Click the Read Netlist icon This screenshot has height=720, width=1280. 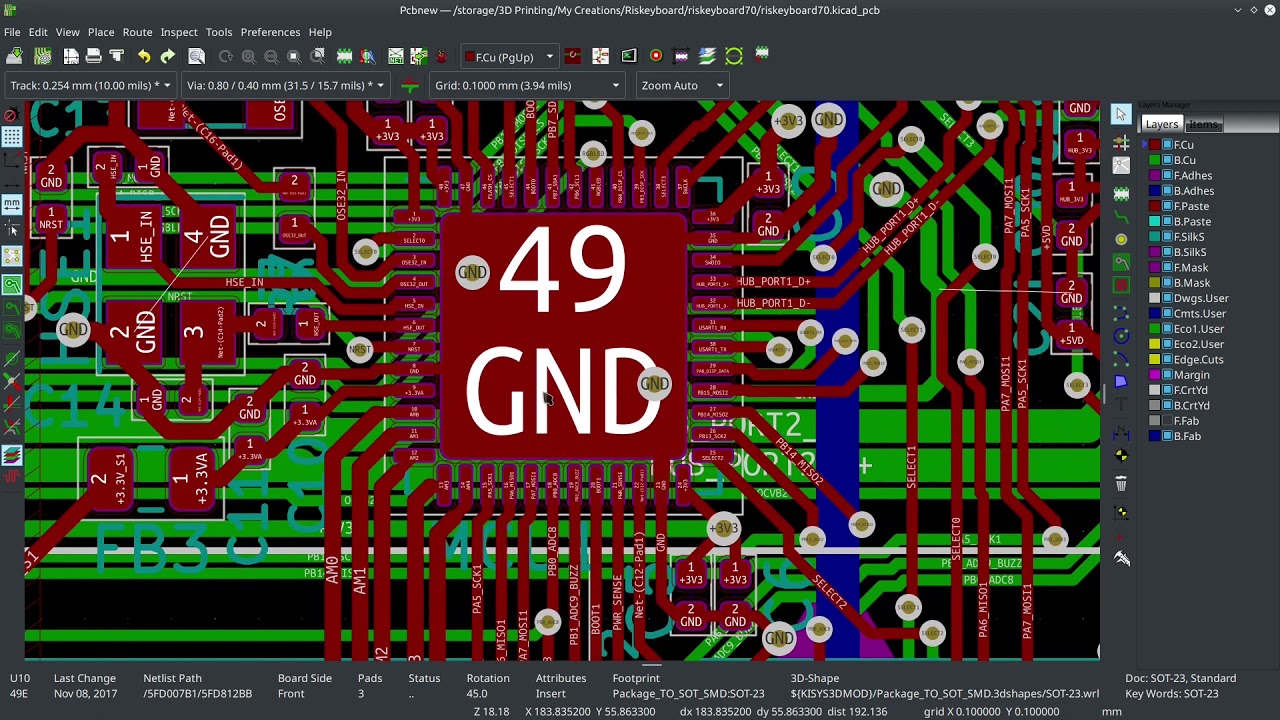[x=396, y=56]
